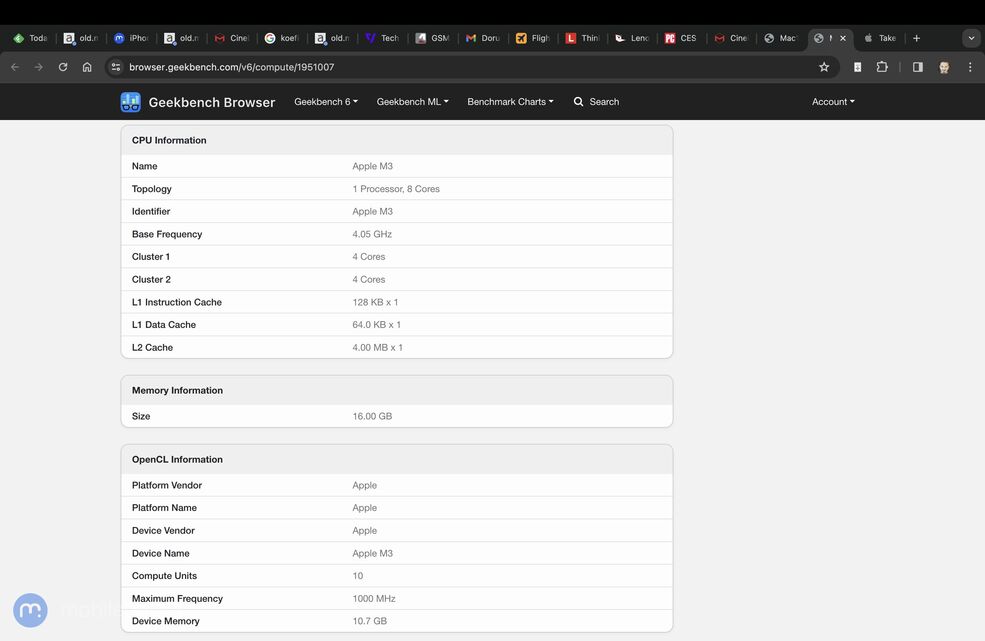Switch to the CES tab

pos(682,38)
